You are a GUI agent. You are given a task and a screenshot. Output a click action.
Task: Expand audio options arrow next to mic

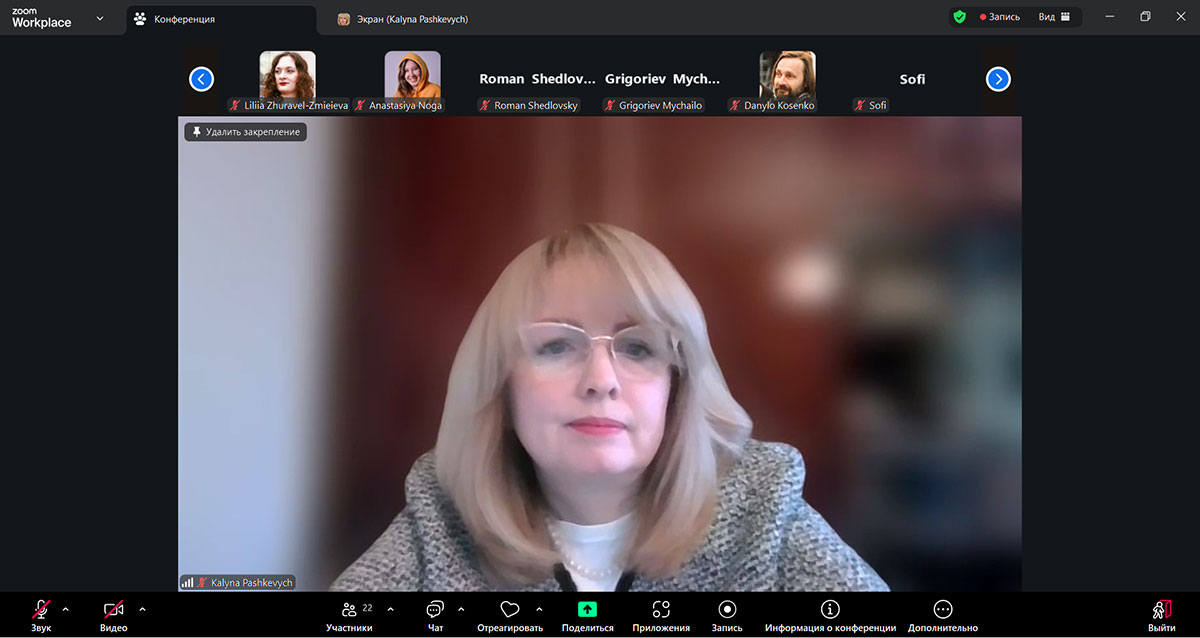pyautogui.click(x=66, y=609)
